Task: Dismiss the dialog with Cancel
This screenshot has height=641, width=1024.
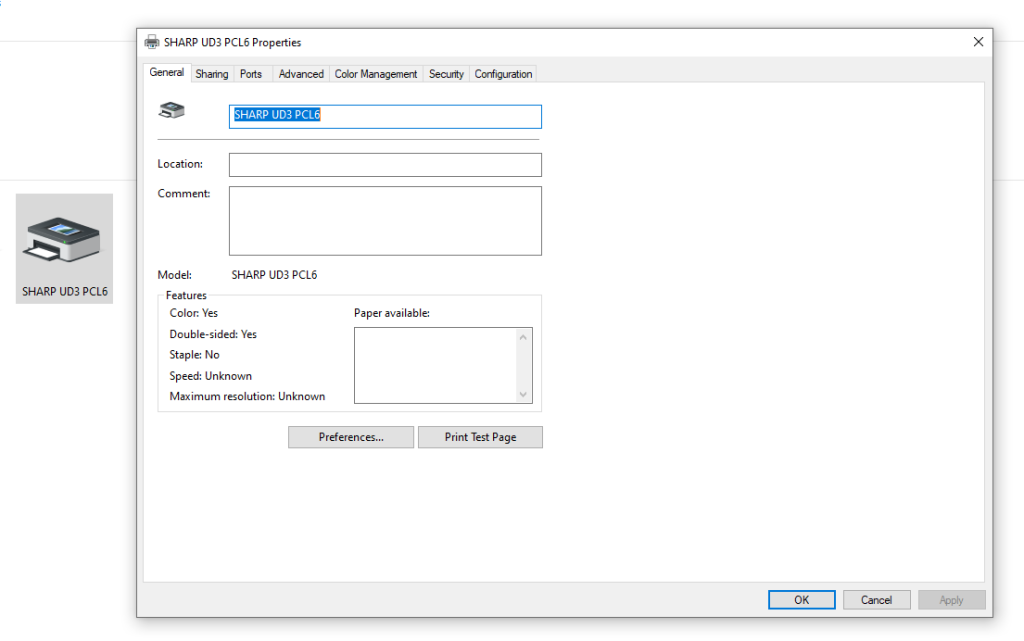Action: pyautogui.click(x=876, y=599)
